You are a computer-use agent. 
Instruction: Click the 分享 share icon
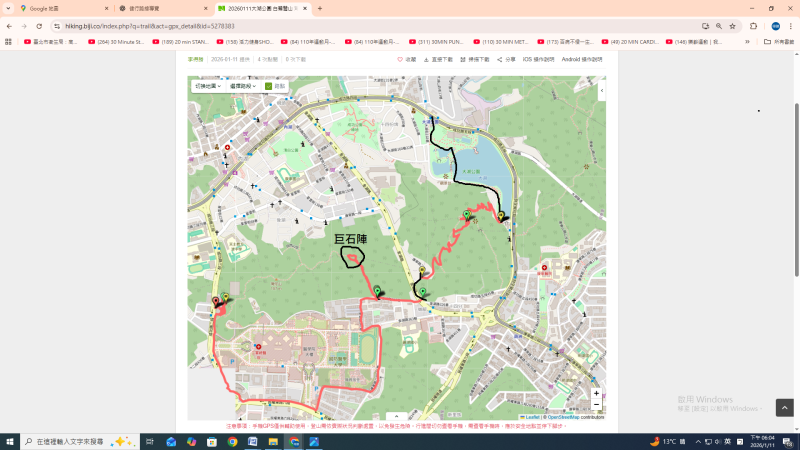(x=500, y=60)
